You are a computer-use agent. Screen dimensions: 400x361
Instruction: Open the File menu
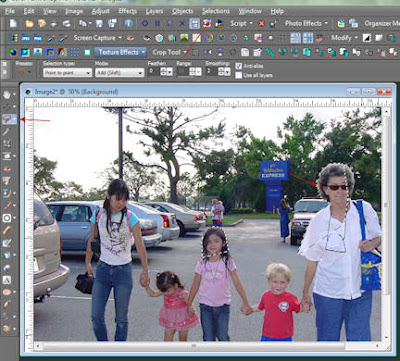click(x=10, y=11)
